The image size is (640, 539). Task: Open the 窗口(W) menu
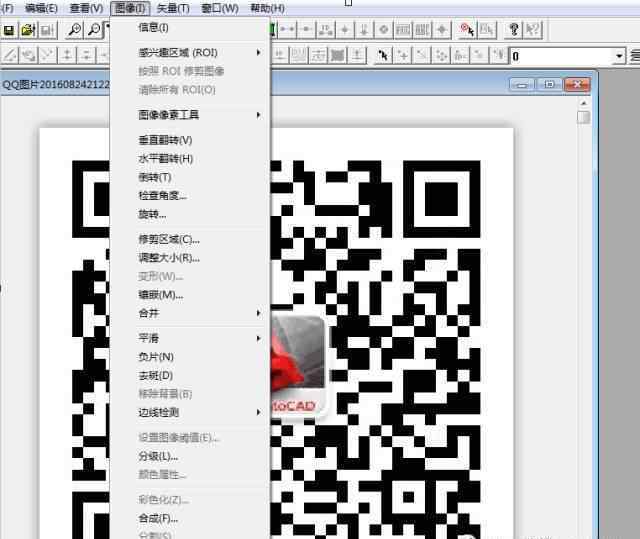tap(220, 8)
